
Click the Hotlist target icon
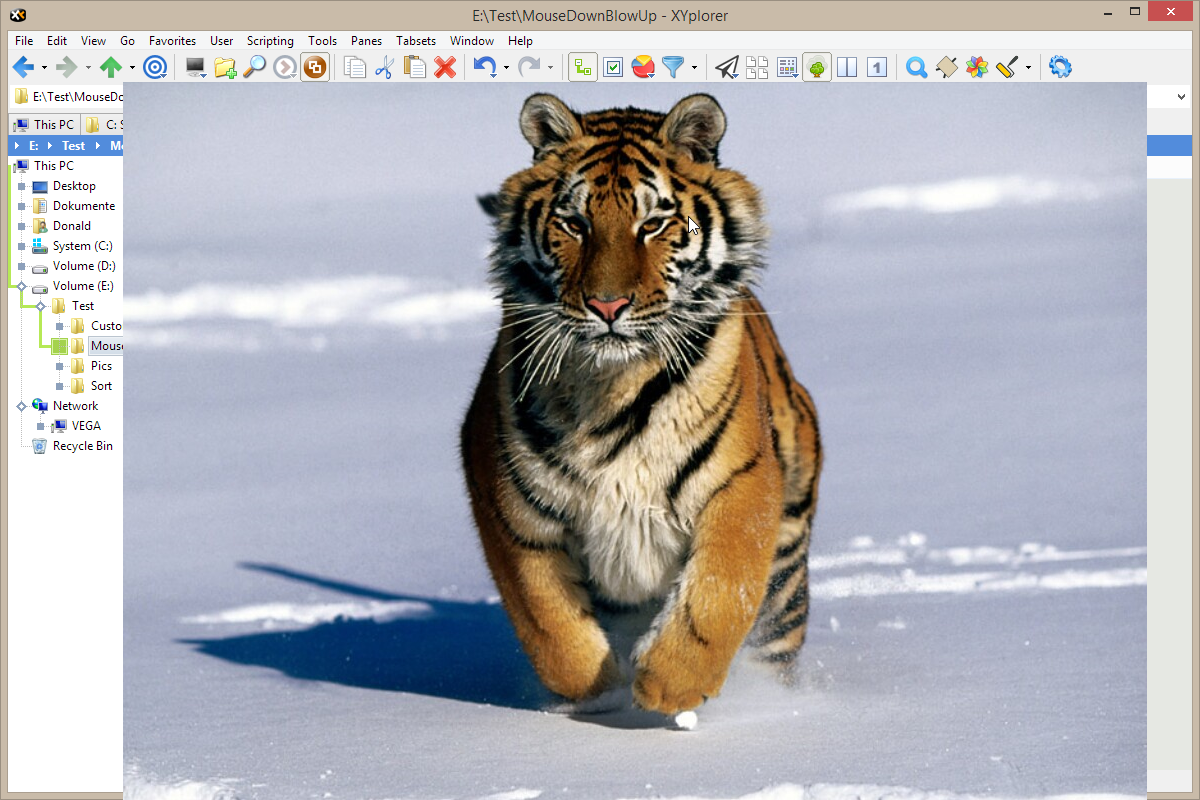point(155,68)
